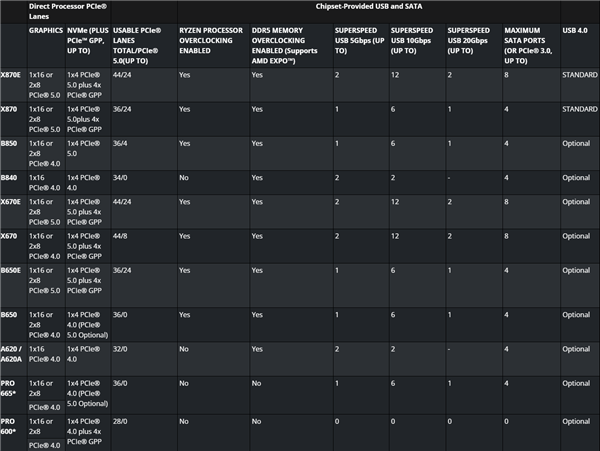The image size is (600, 451).
Task: Select the STANDARD USB 4.0 cell for X870
Action: click(579, 108)
